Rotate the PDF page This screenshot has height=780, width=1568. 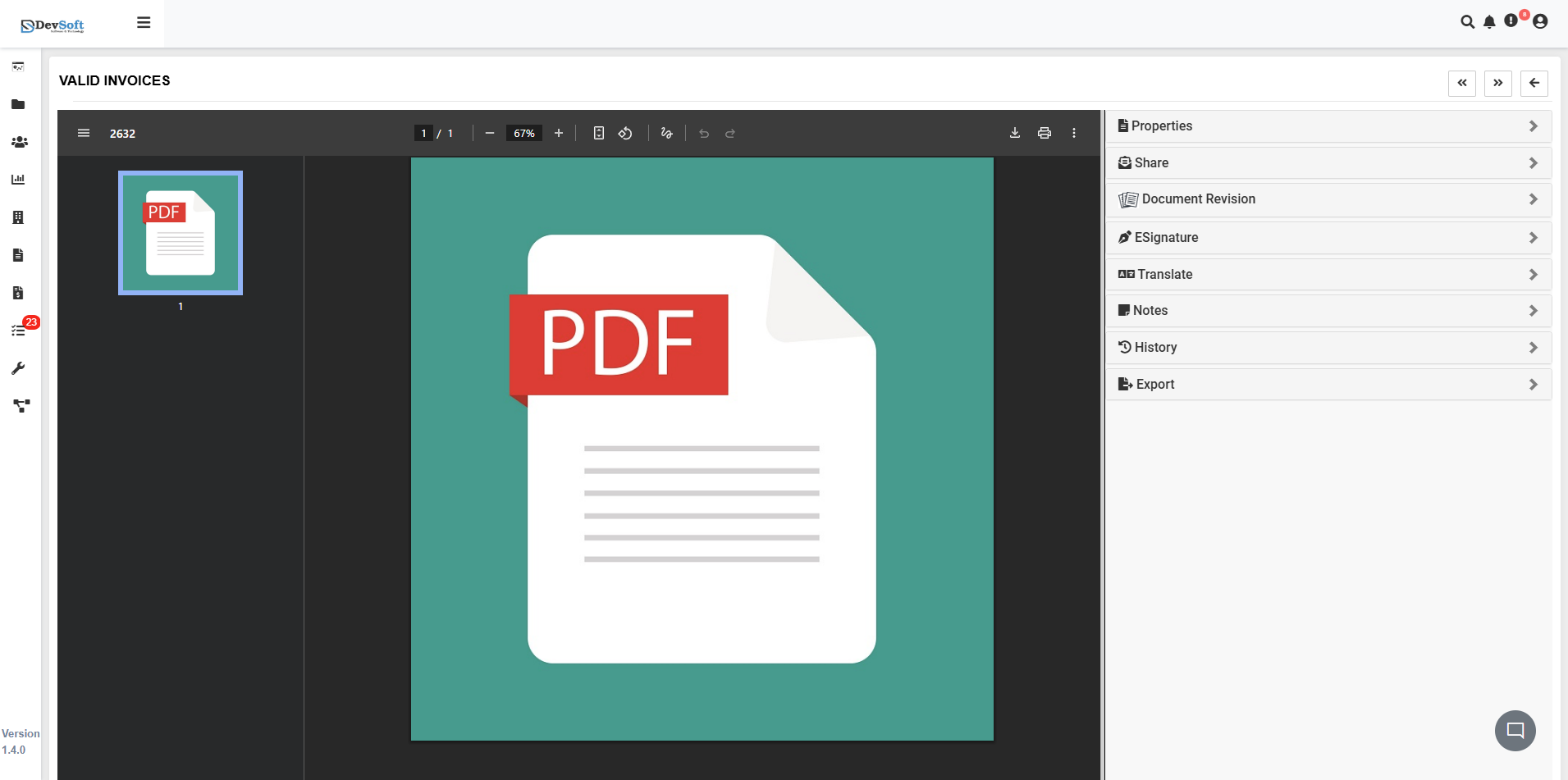tap(625, 132)
